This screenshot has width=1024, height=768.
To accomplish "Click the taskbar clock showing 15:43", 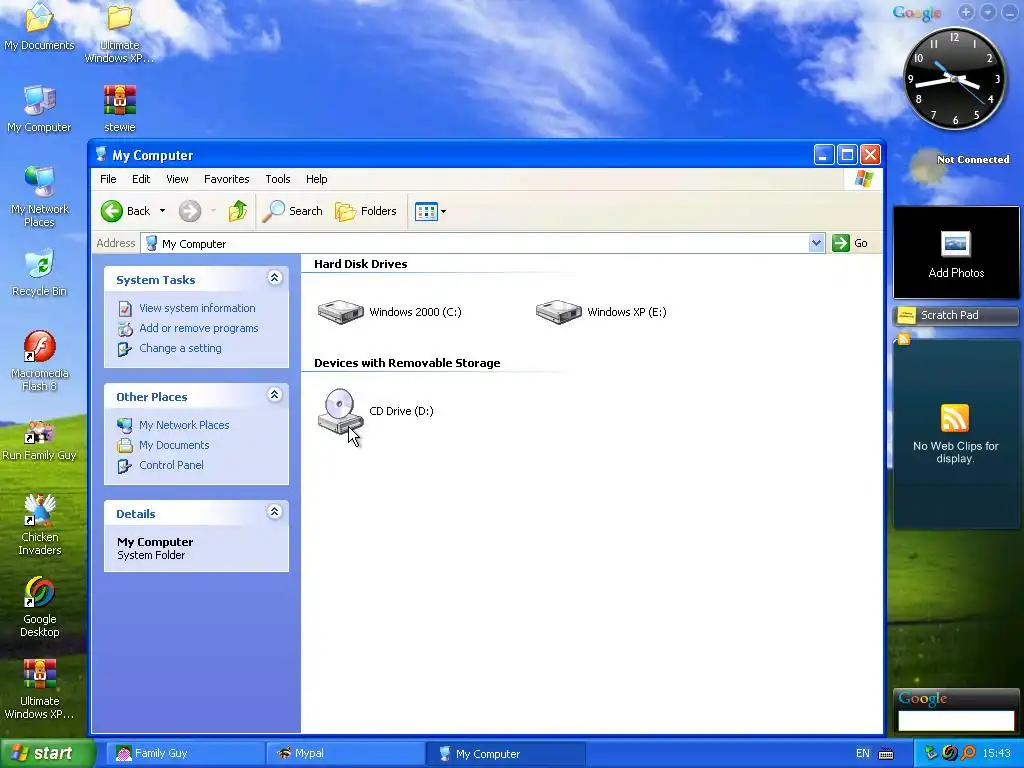I will pyautogui.click(x=997, y=754).
